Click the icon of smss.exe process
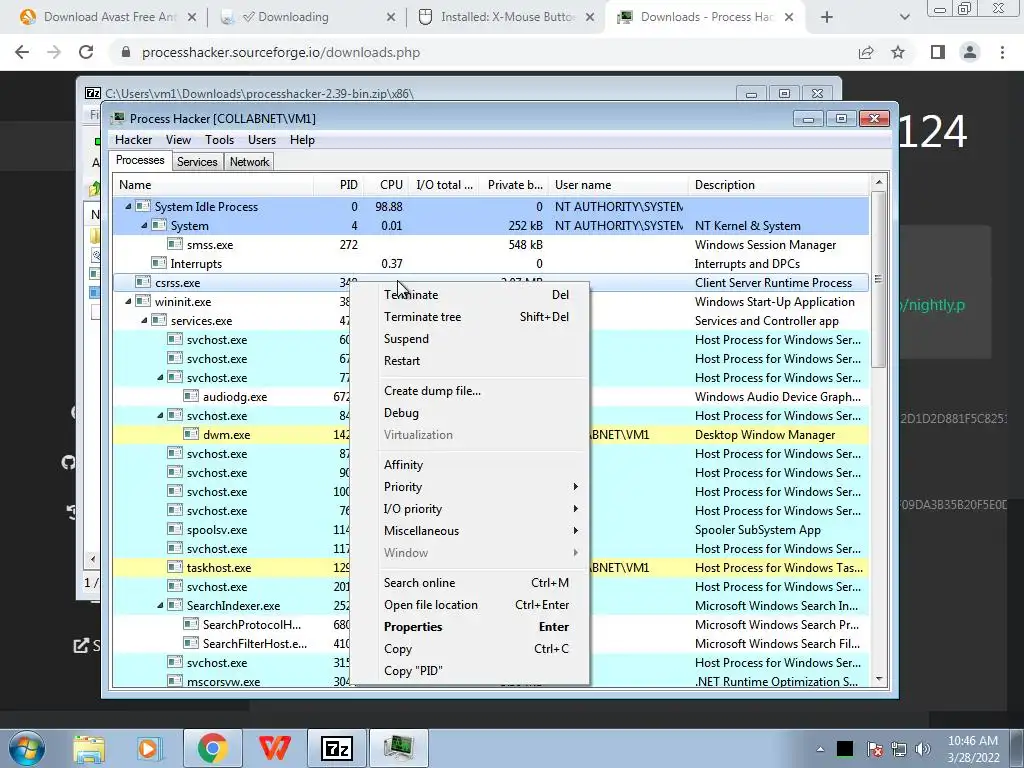The image size is (1024, 768). 174,244
